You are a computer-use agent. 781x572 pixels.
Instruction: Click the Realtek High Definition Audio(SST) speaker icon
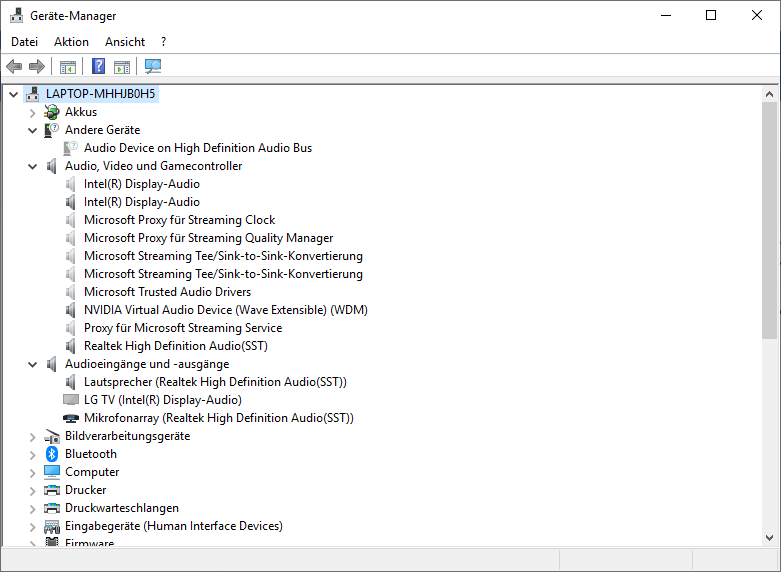click(71, 346)
